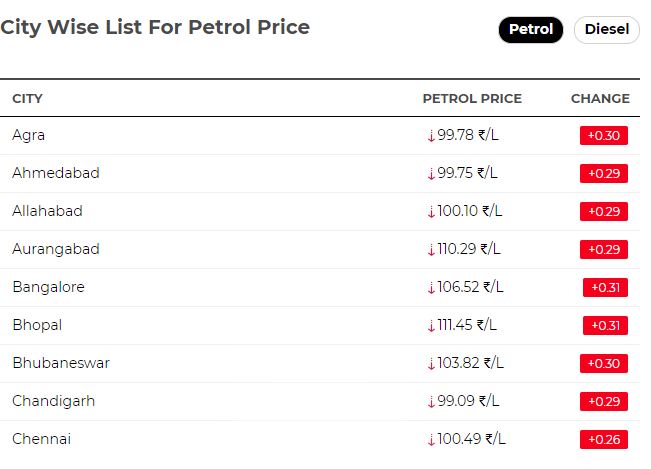The height and width of the screenshot is (469, 651).
Task: Open the Bangalore city row
Action: (320, 287)
